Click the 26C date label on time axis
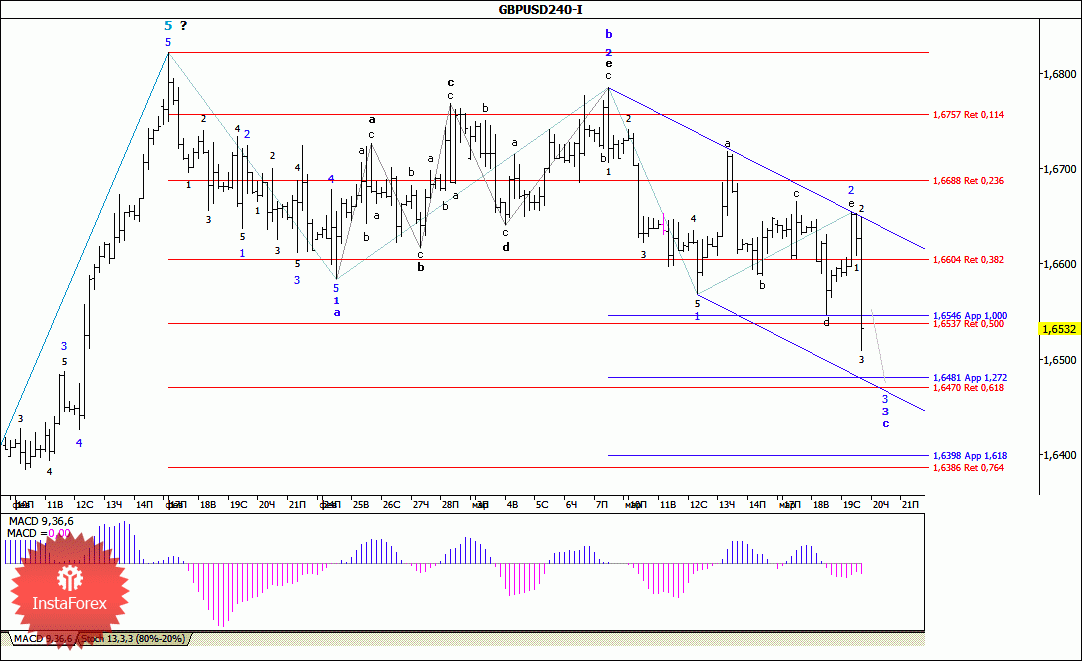This screenshot has width=1082, height=661. point(391,505)
